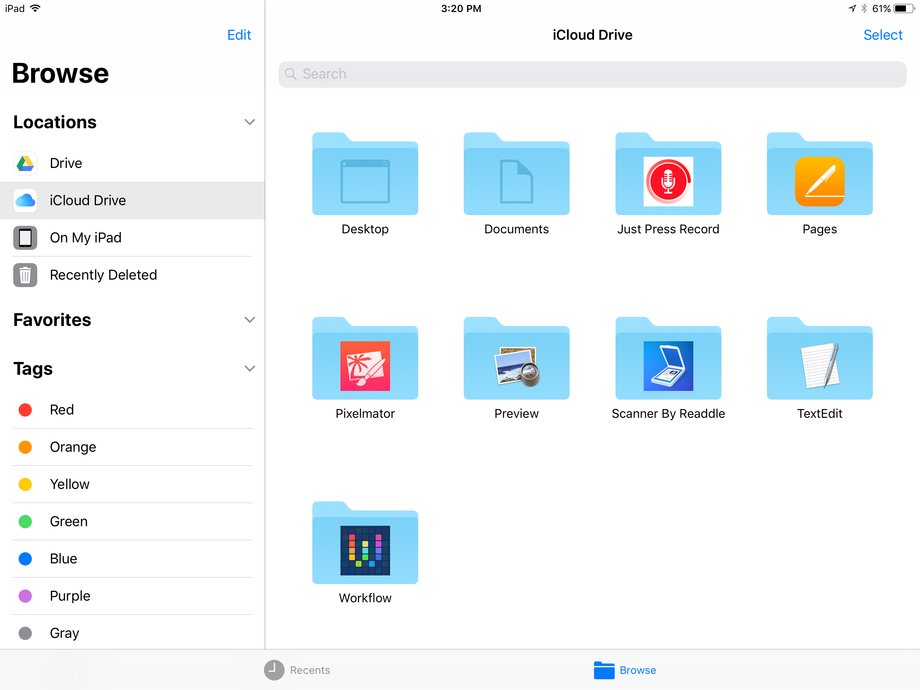This screenshot has width=920, height=690.
Task: Choose the Purple tag
Action: pyautogui.click(x=132, y=596)
